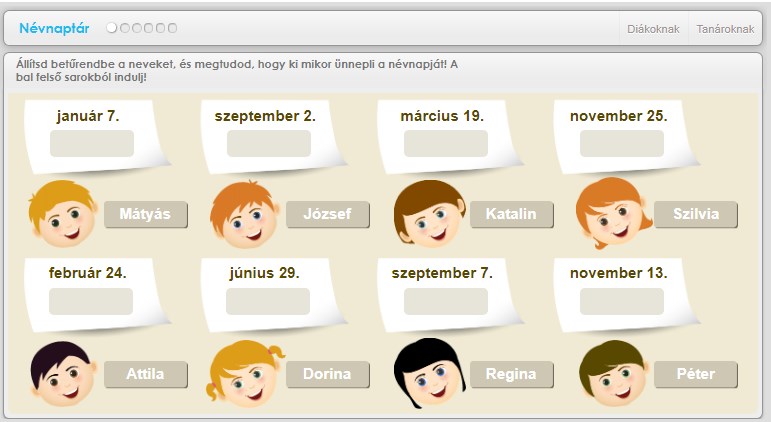Select the Mátyás name tag

point(145,214)
